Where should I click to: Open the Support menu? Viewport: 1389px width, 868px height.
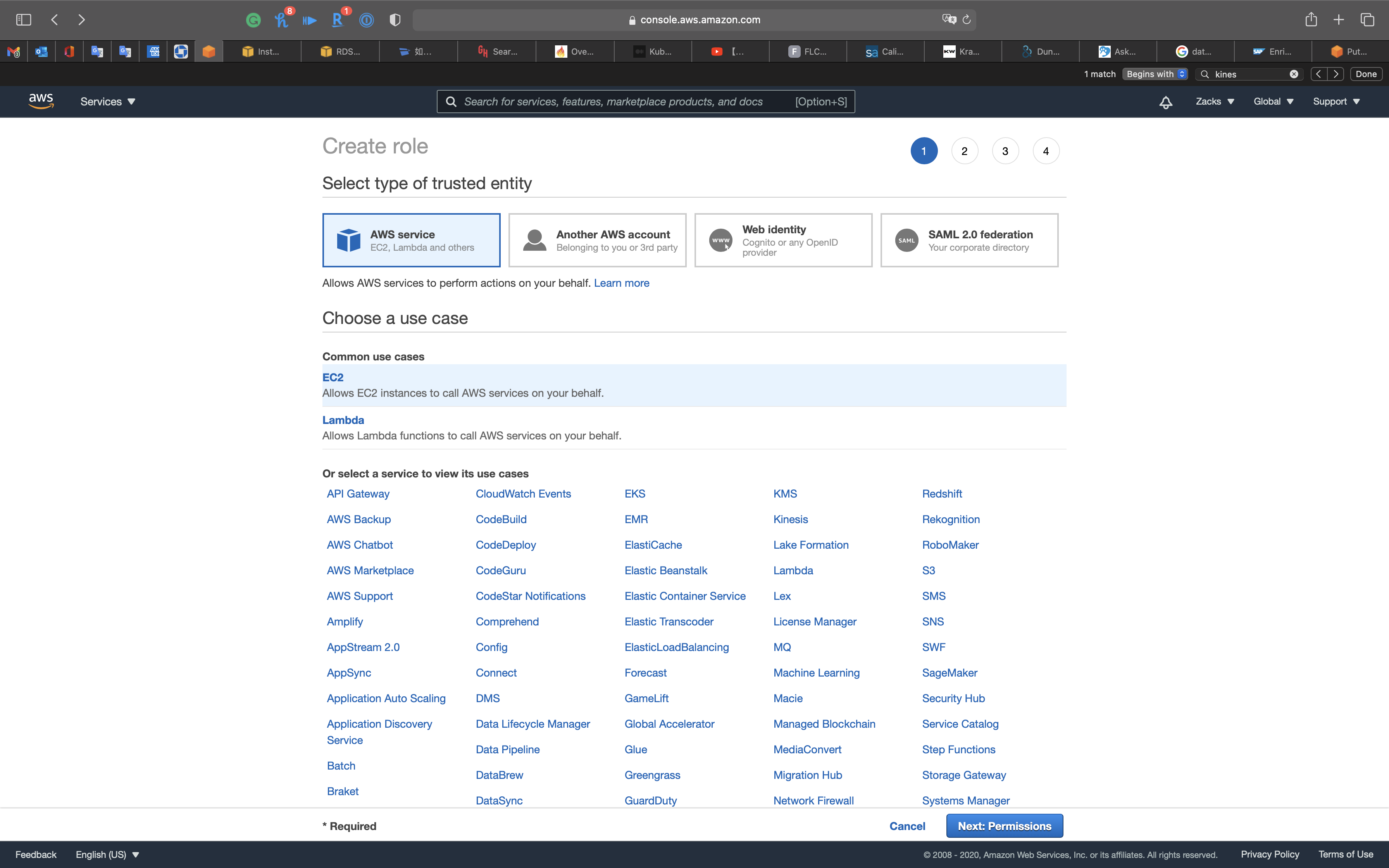tap(1336, 102)
